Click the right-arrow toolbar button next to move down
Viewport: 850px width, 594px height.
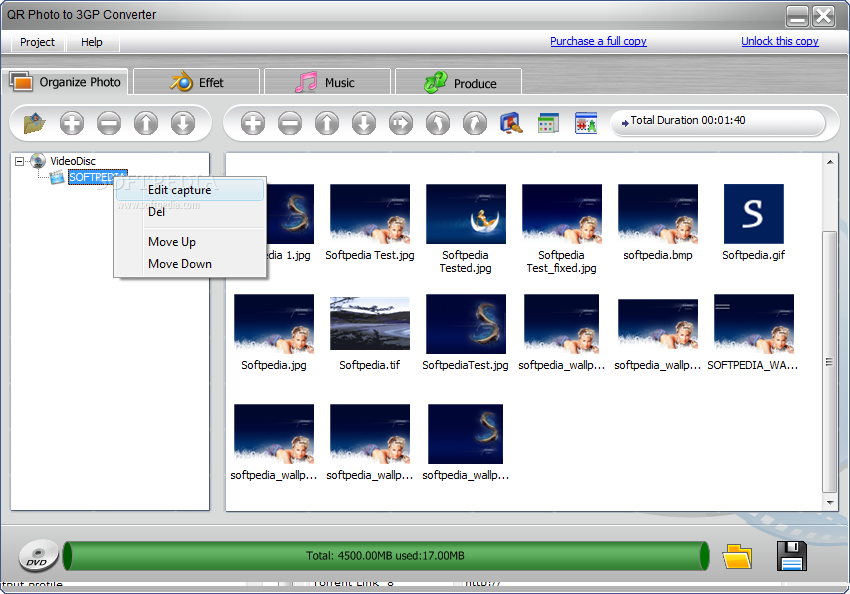pos(401,123)
